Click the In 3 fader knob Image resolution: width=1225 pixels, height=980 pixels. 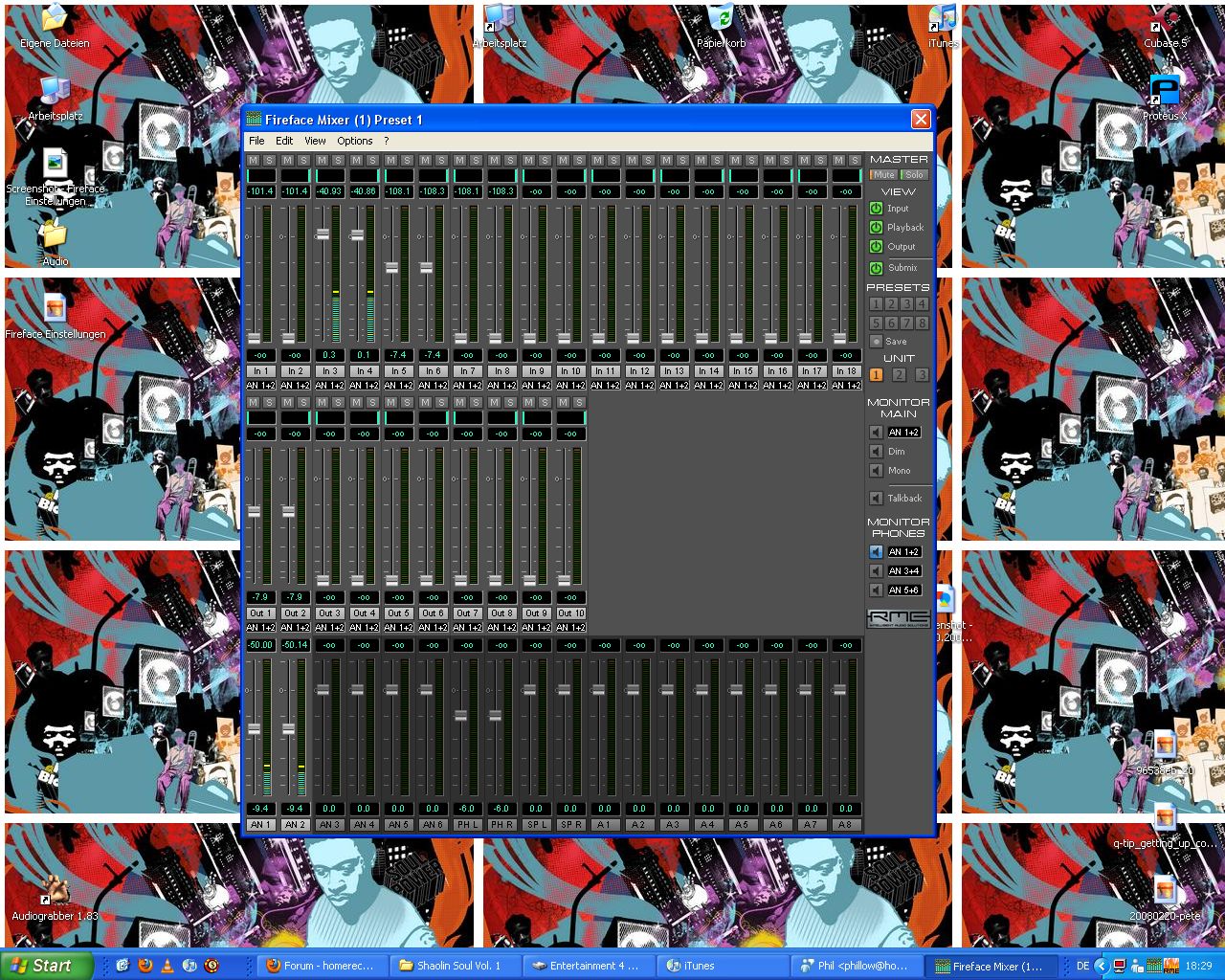(x=323, y=234)
